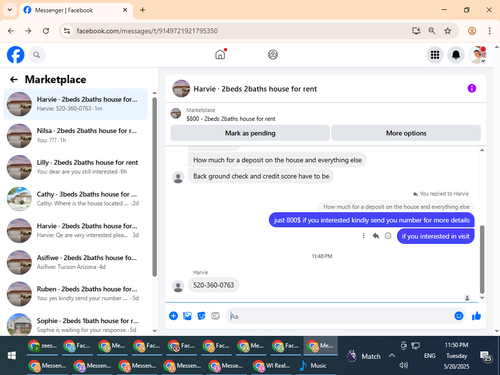Click the conversation list scrollbar
500x375 pixels.
[x=154, y=187]
